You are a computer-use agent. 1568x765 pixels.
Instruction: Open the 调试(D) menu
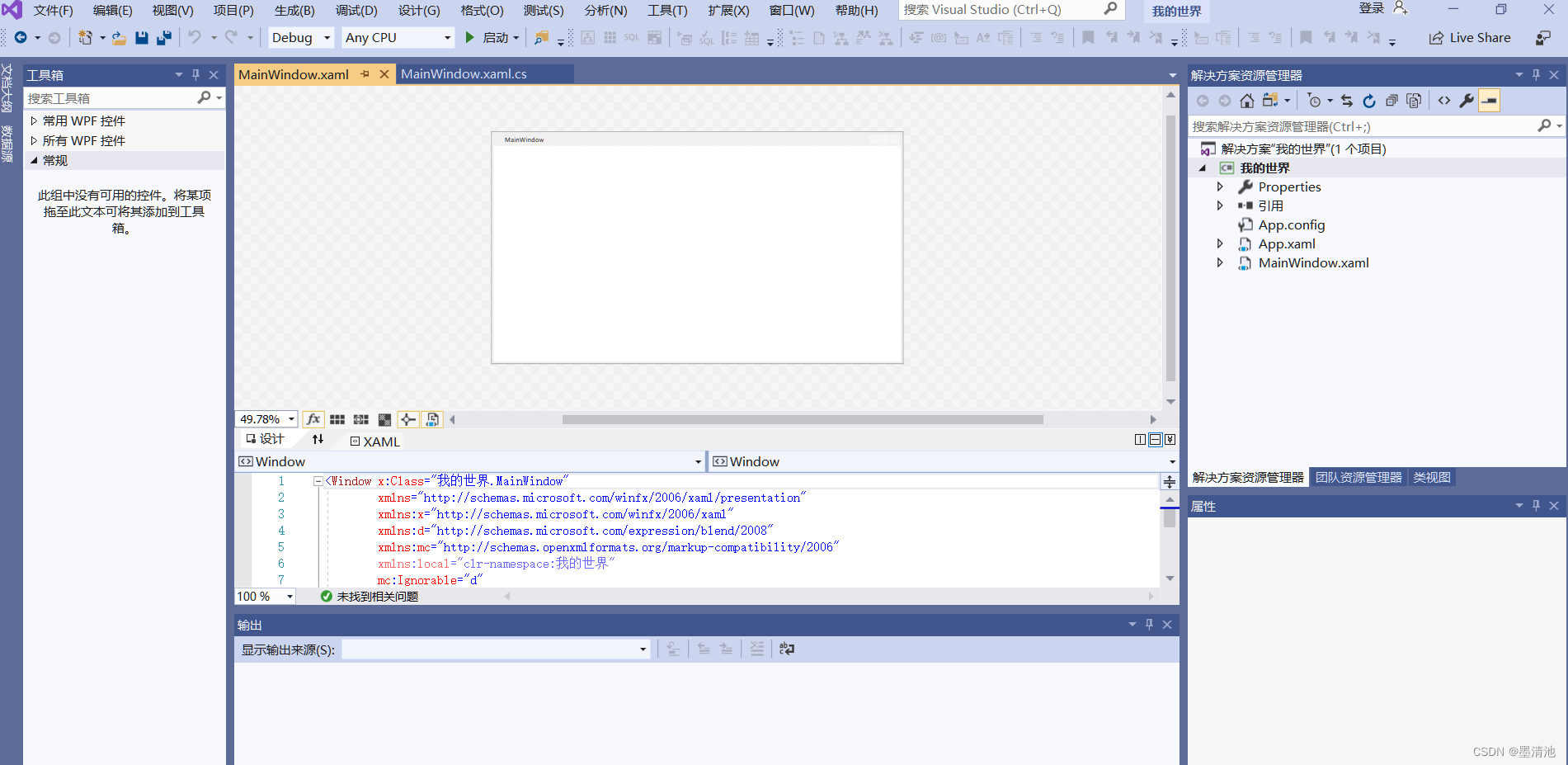(356, 11)
